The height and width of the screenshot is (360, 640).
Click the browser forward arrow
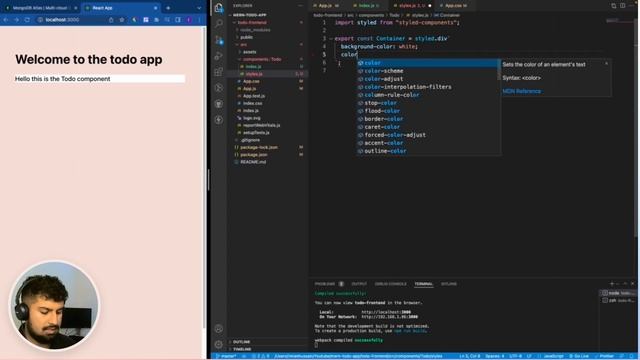16,20
